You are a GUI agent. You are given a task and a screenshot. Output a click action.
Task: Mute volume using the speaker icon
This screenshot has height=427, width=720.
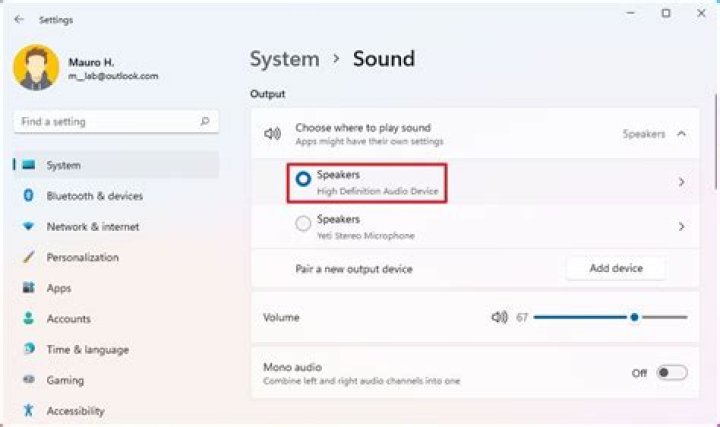coord(499,317)
